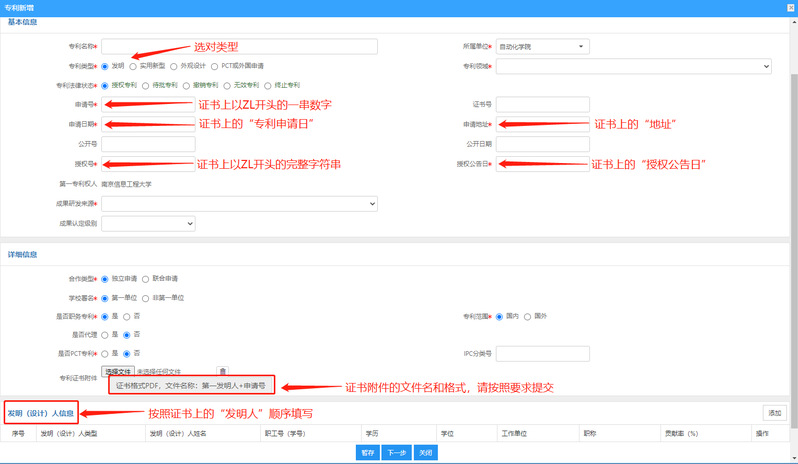Click the 专利名称 text field
This screenshot has width=798, height=464.
point(239,46)
